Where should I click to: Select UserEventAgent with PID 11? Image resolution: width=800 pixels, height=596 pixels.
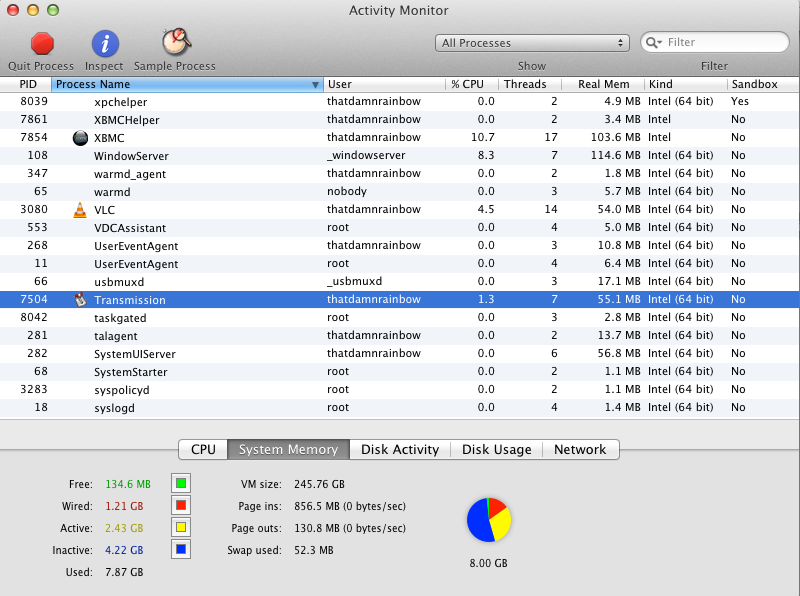point(400,263)
